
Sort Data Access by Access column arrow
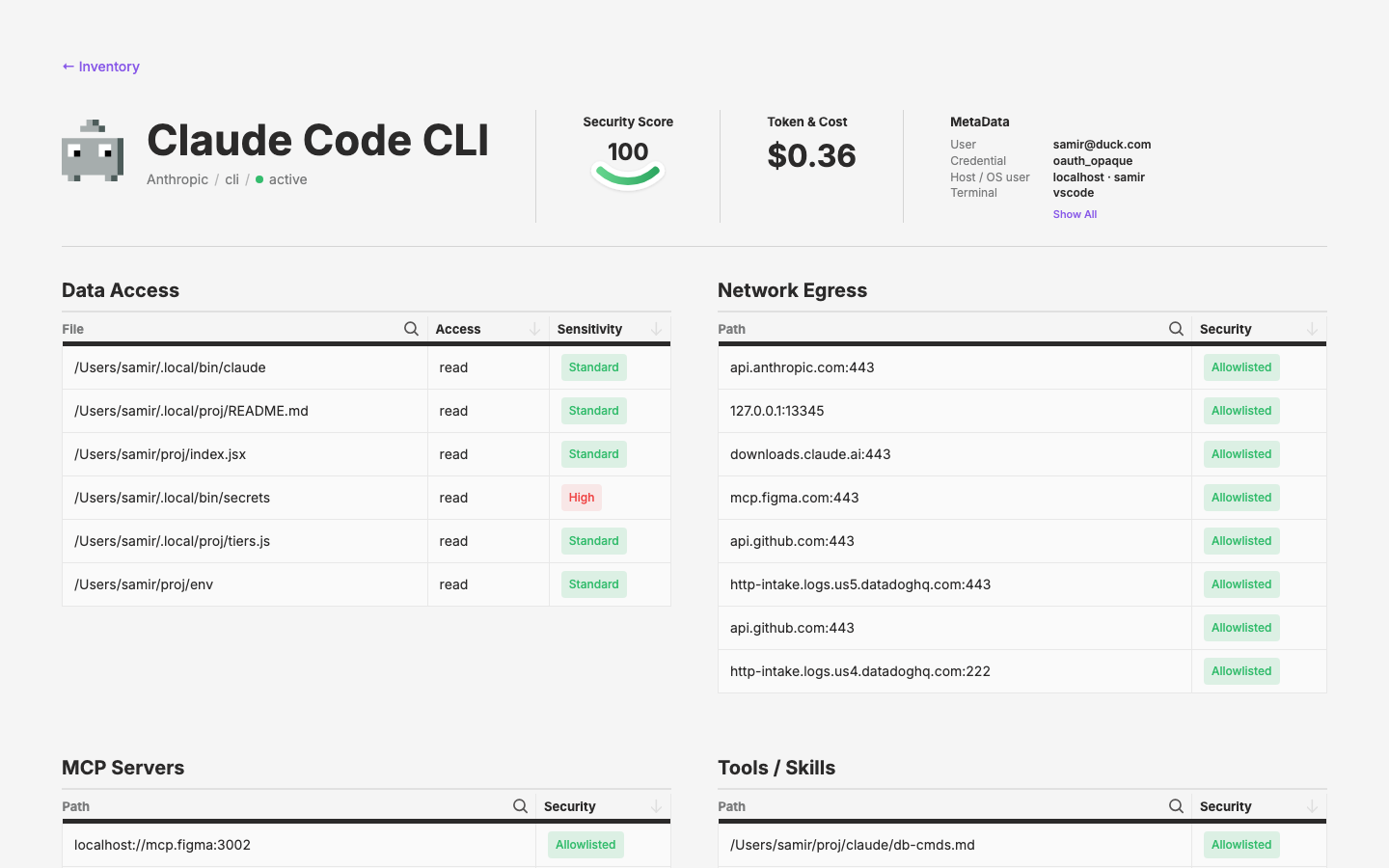click(534, 329)
